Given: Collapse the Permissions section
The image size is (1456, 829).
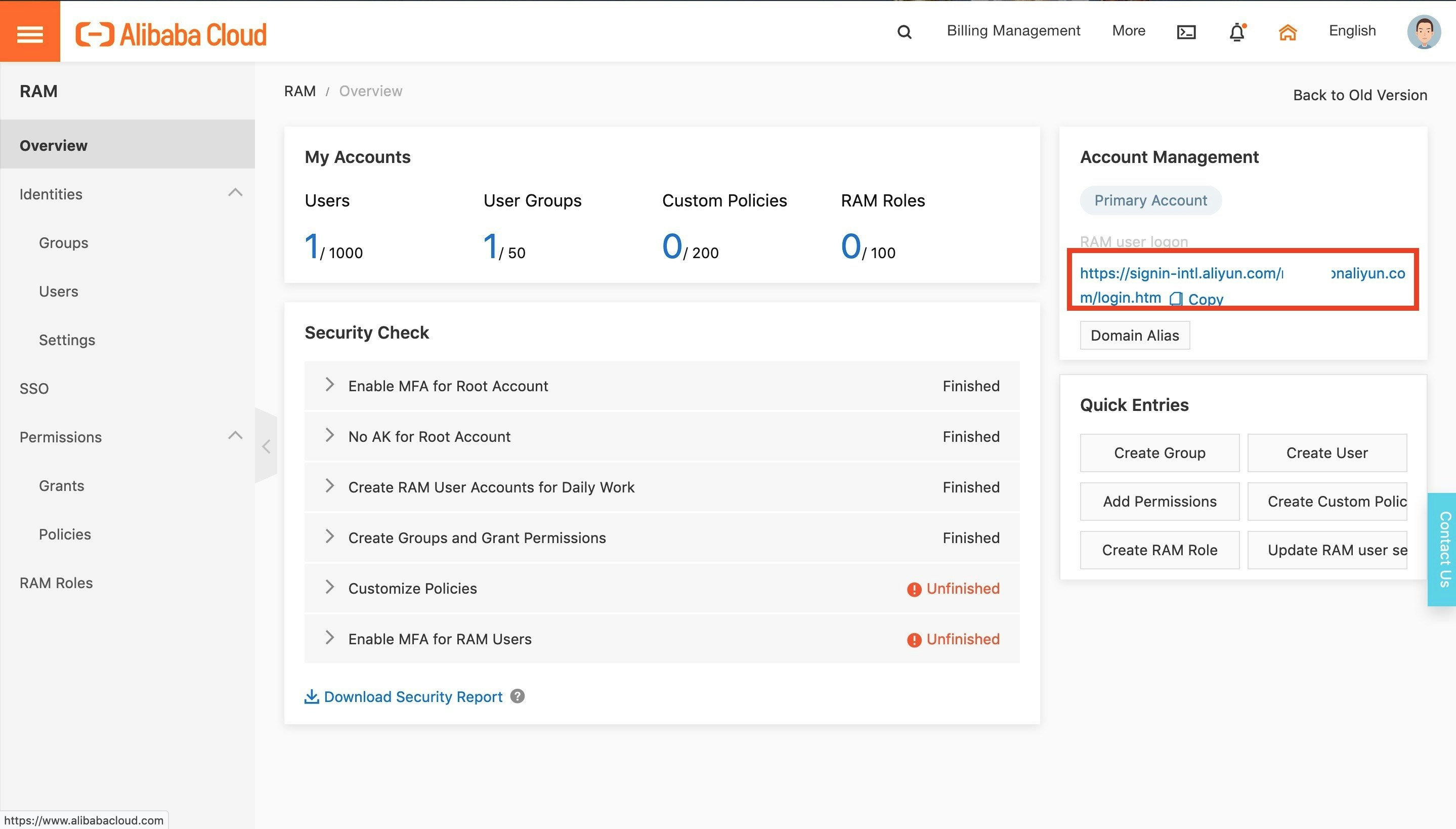Looking at the screenshot, I should (235, 436).
